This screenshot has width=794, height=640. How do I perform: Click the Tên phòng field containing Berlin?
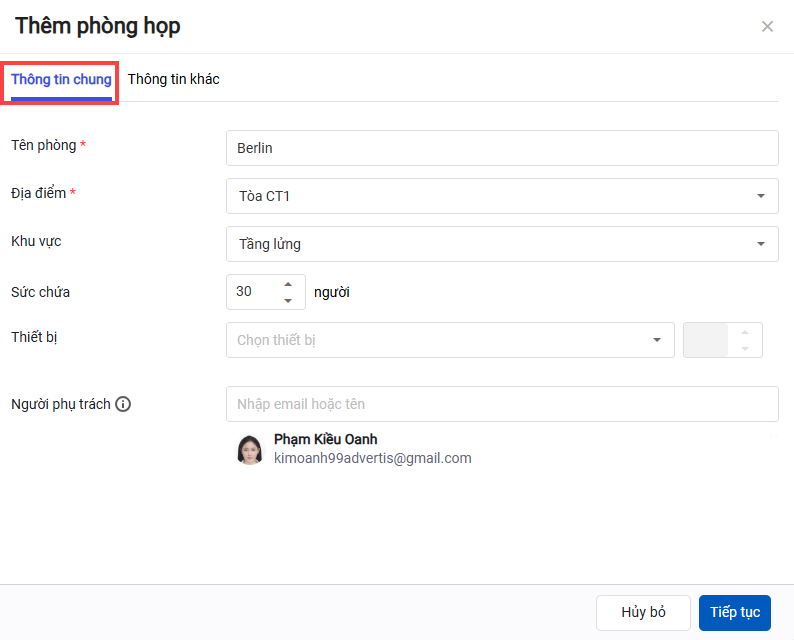502,148
